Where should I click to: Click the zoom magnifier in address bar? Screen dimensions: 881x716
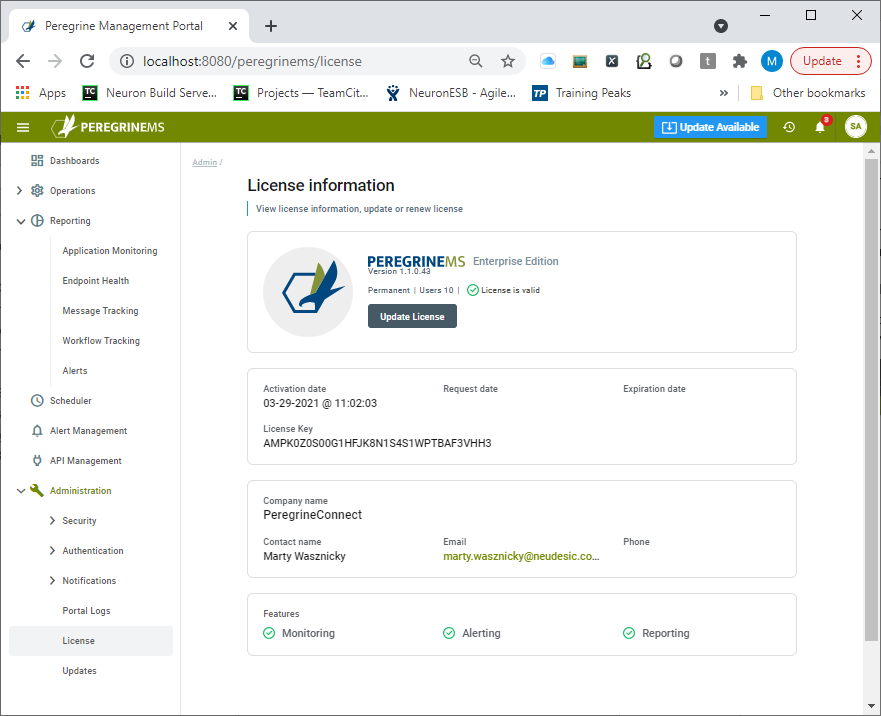click(475, 61)
